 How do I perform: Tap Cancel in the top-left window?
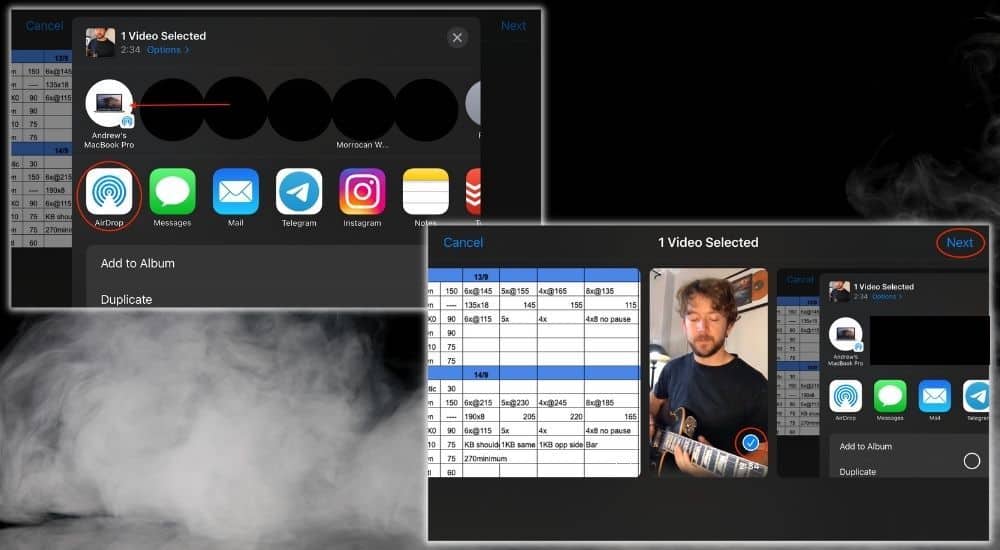[45, 26]
